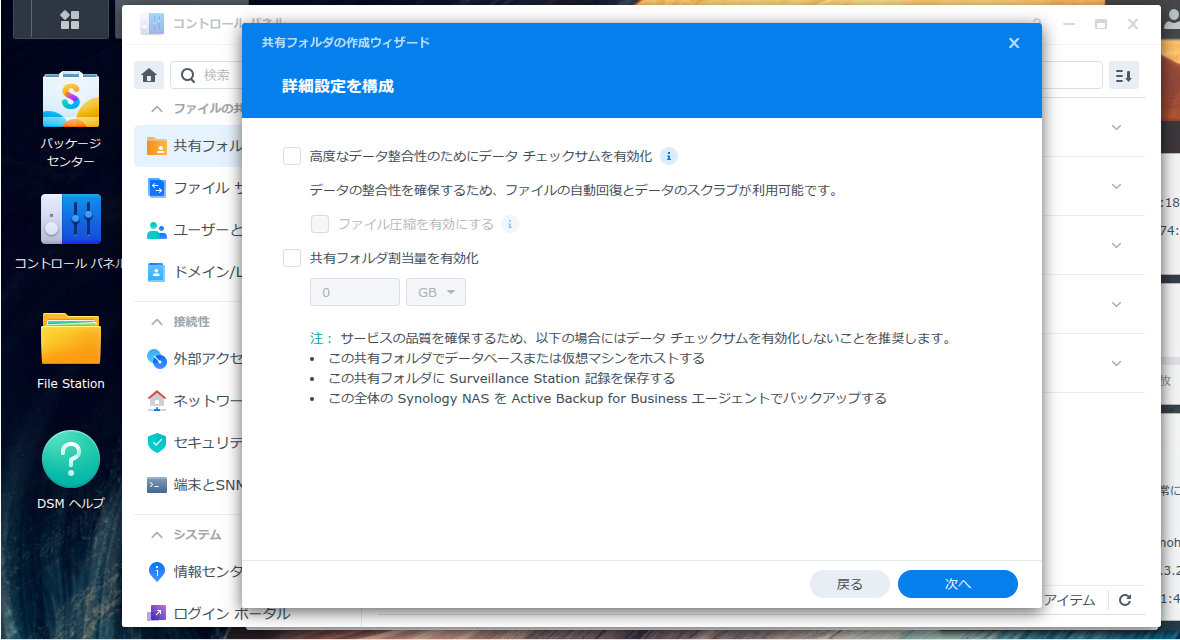Collapse the File Sharing (ファイルの共) sidebar section
Screen dimensions: 1180x640
click(157, 109)
